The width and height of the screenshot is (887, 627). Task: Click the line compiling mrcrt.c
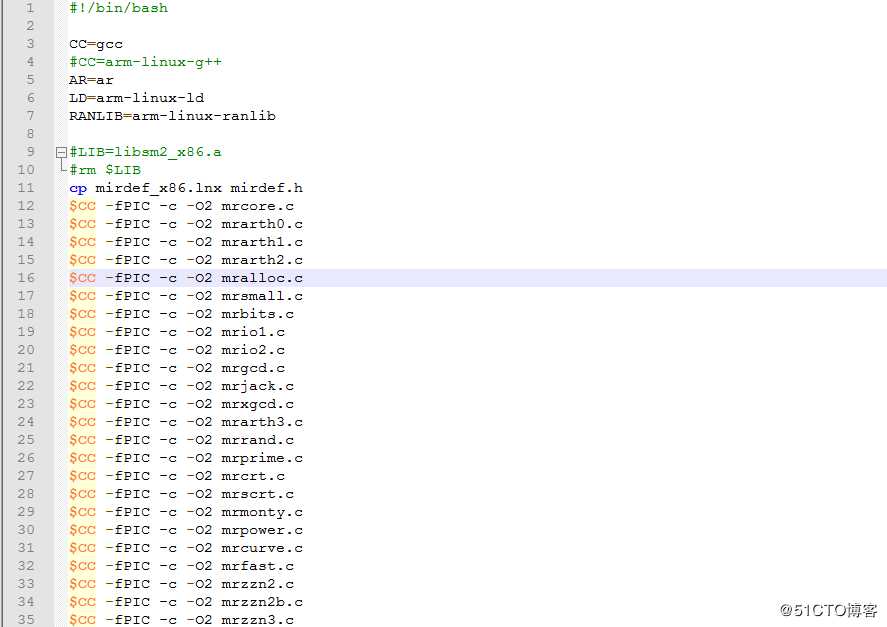[x=176, y=476]
